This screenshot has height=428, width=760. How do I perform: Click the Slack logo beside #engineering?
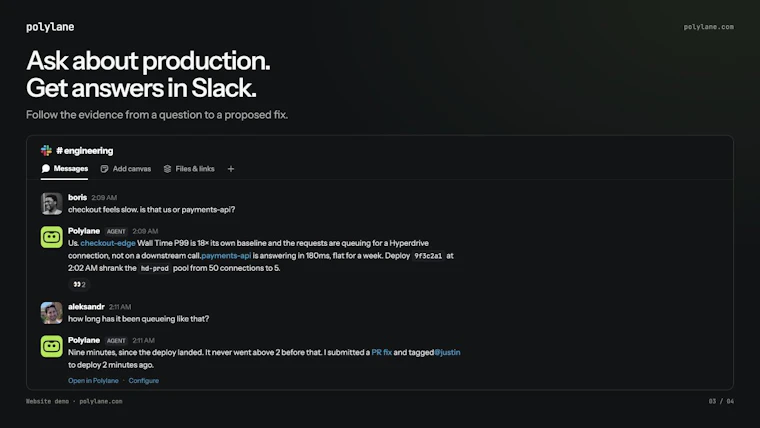coord(46,150)
